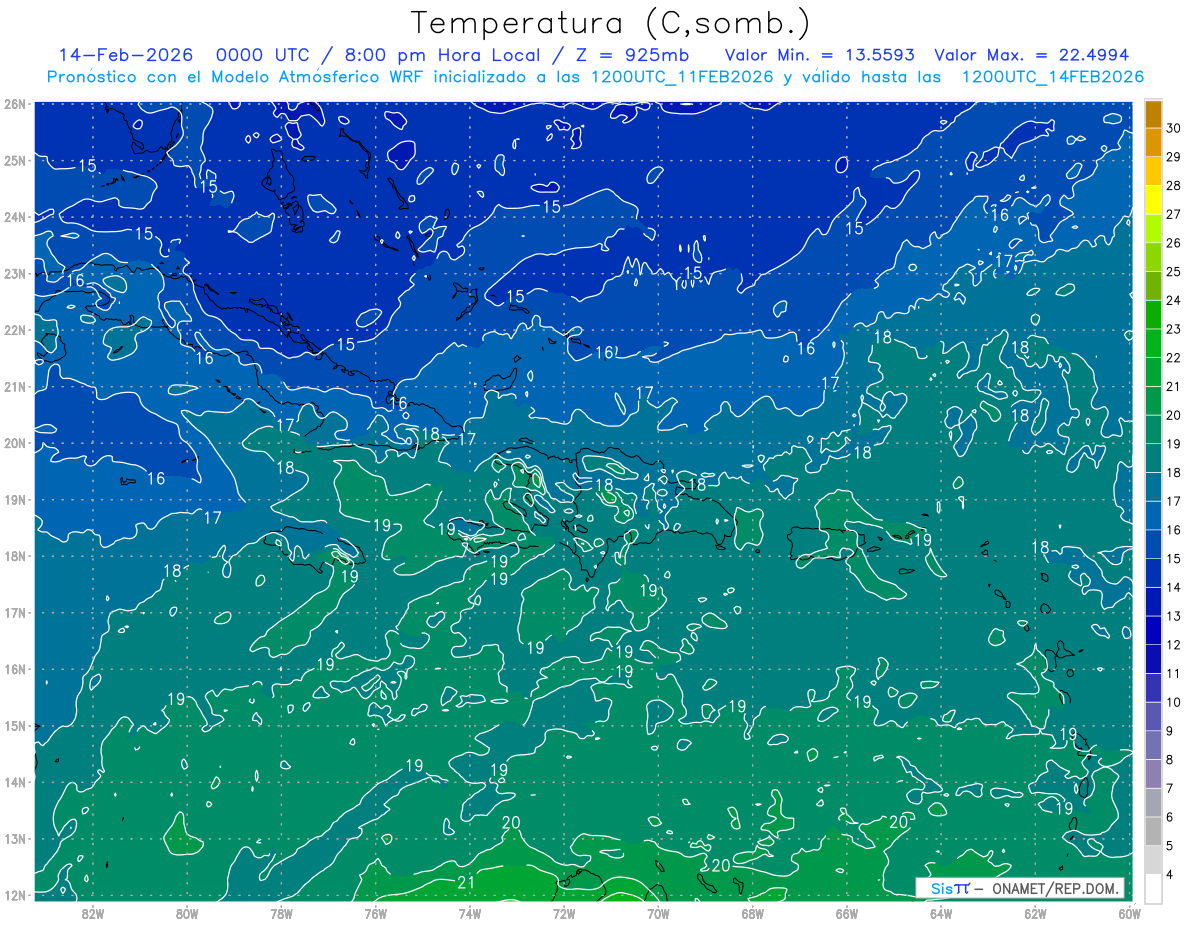Click color scale label "8"
This screenshot has height=927, width=1200.
pos(1170,760)
